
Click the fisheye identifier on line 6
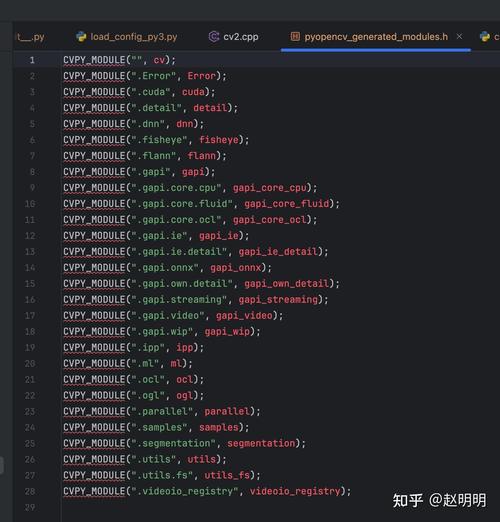pos(219,140)
